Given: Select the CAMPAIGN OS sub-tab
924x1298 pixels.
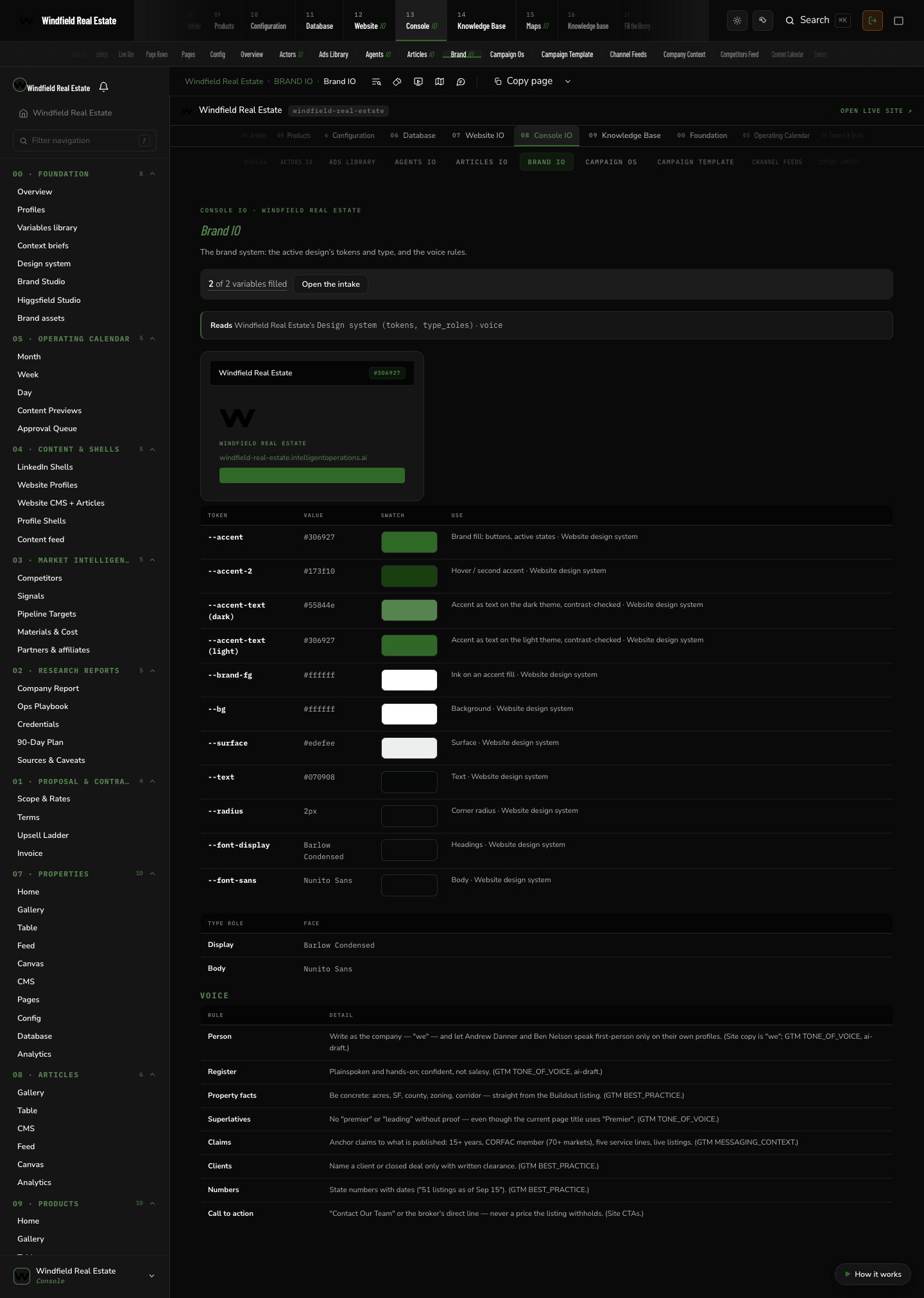Looking at the screenshot, I should click(x=612, y=162).
